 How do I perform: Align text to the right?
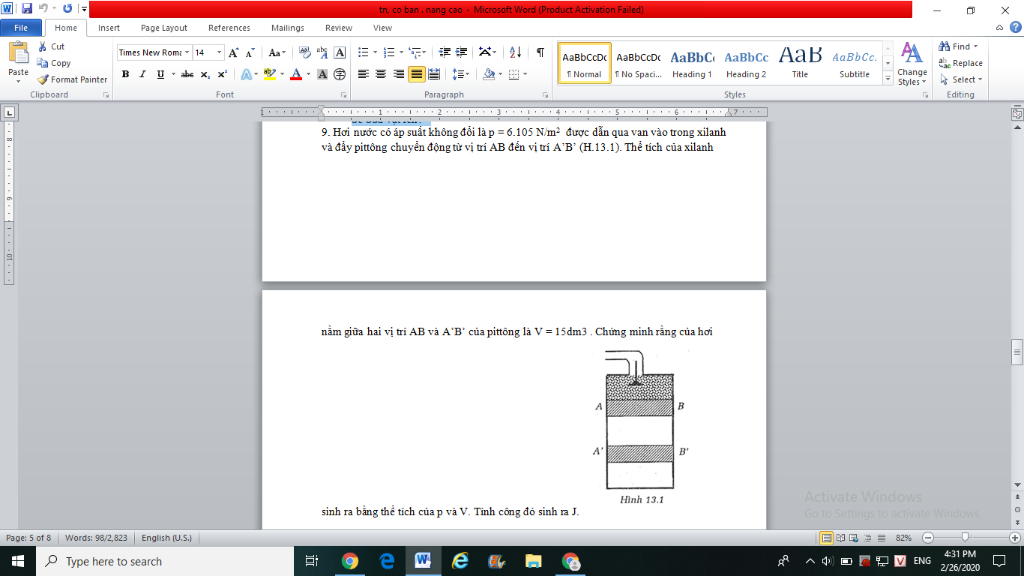(x=398, y=74)
